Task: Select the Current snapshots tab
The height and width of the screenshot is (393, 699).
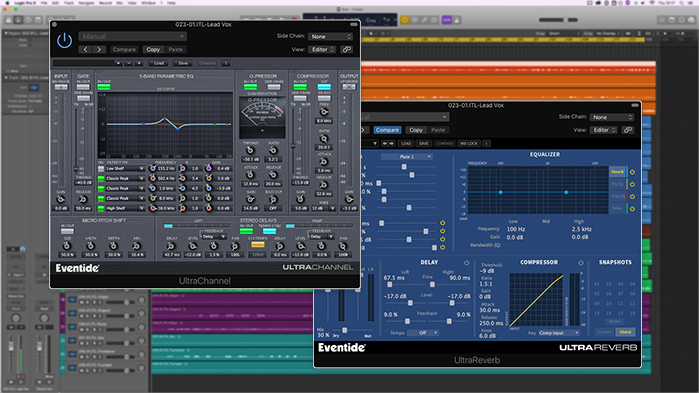Action: [x=604, y=332]
